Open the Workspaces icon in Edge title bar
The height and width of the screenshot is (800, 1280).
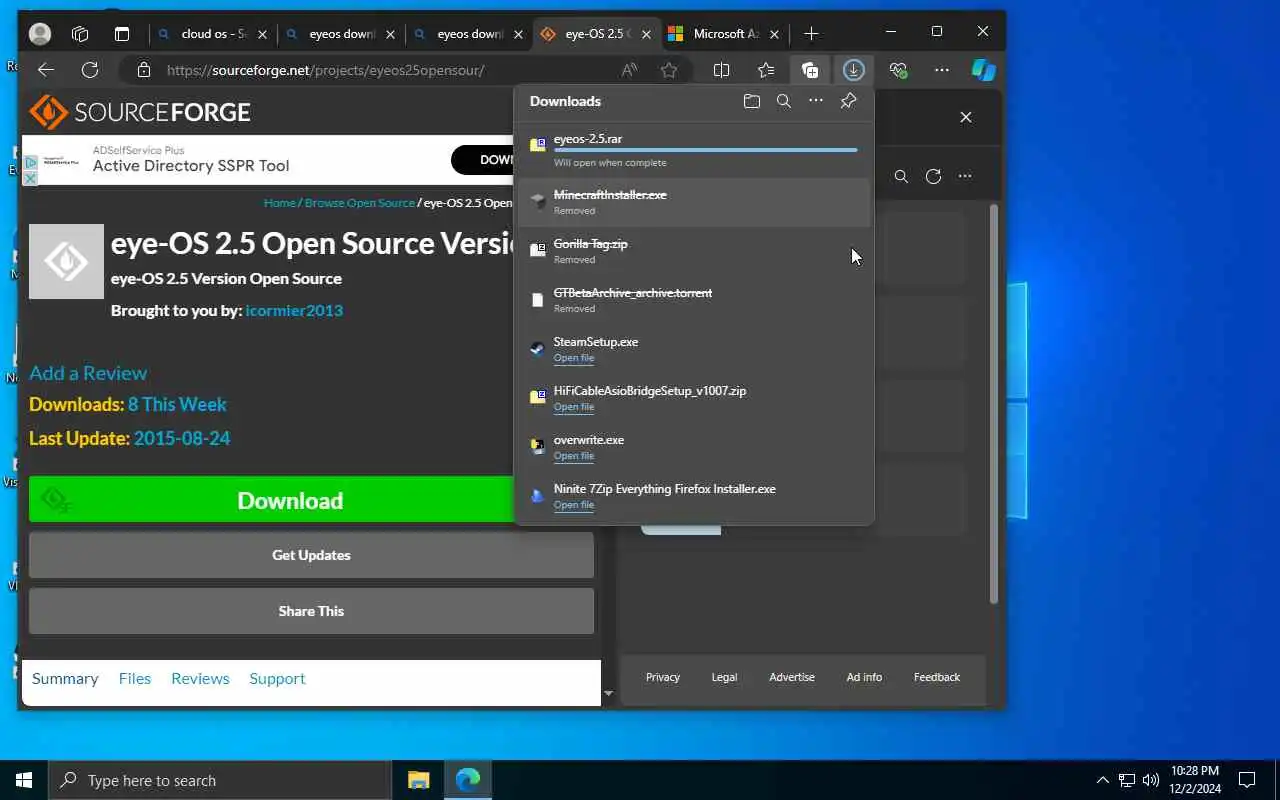coord(80,34)
